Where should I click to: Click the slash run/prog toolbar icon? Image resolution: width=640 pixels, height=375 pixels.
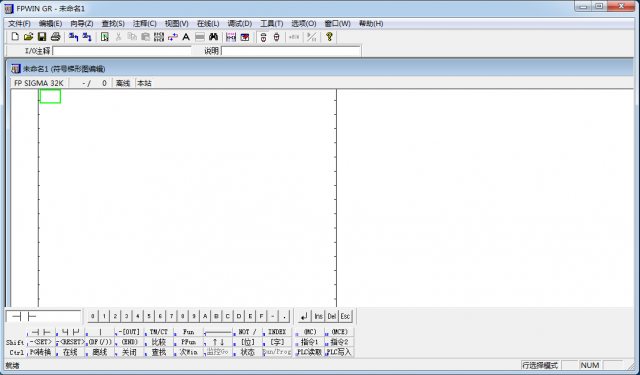[x=311, y=37]
